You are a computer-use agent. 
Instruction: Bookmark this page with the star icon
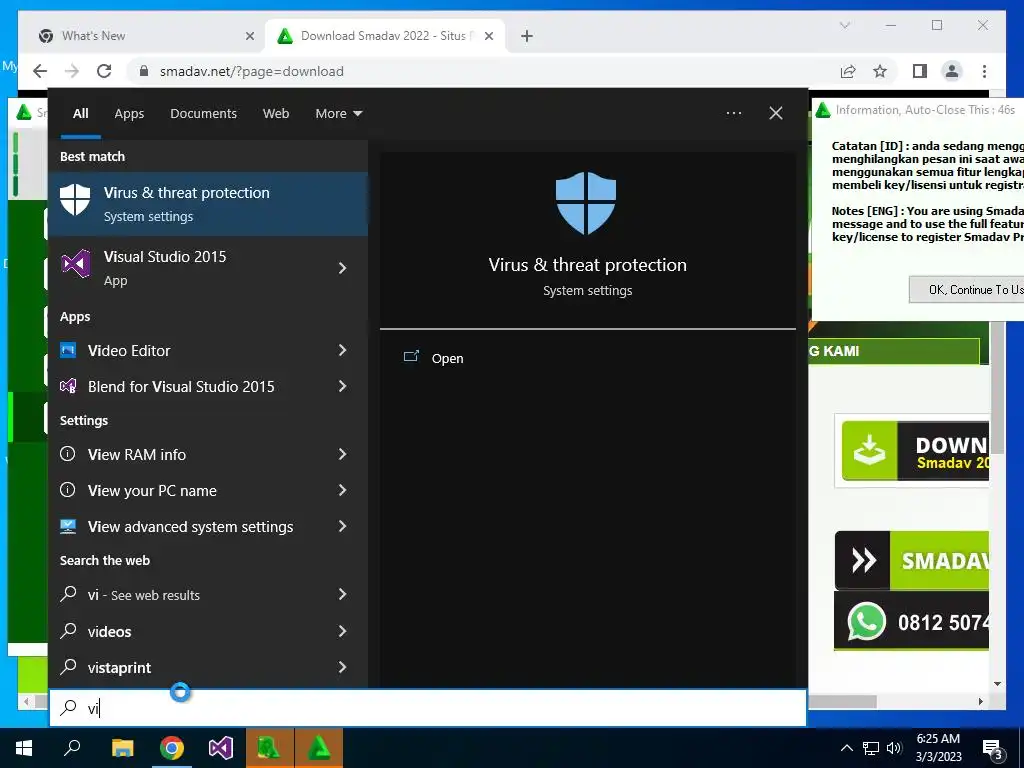coord(880,71)
